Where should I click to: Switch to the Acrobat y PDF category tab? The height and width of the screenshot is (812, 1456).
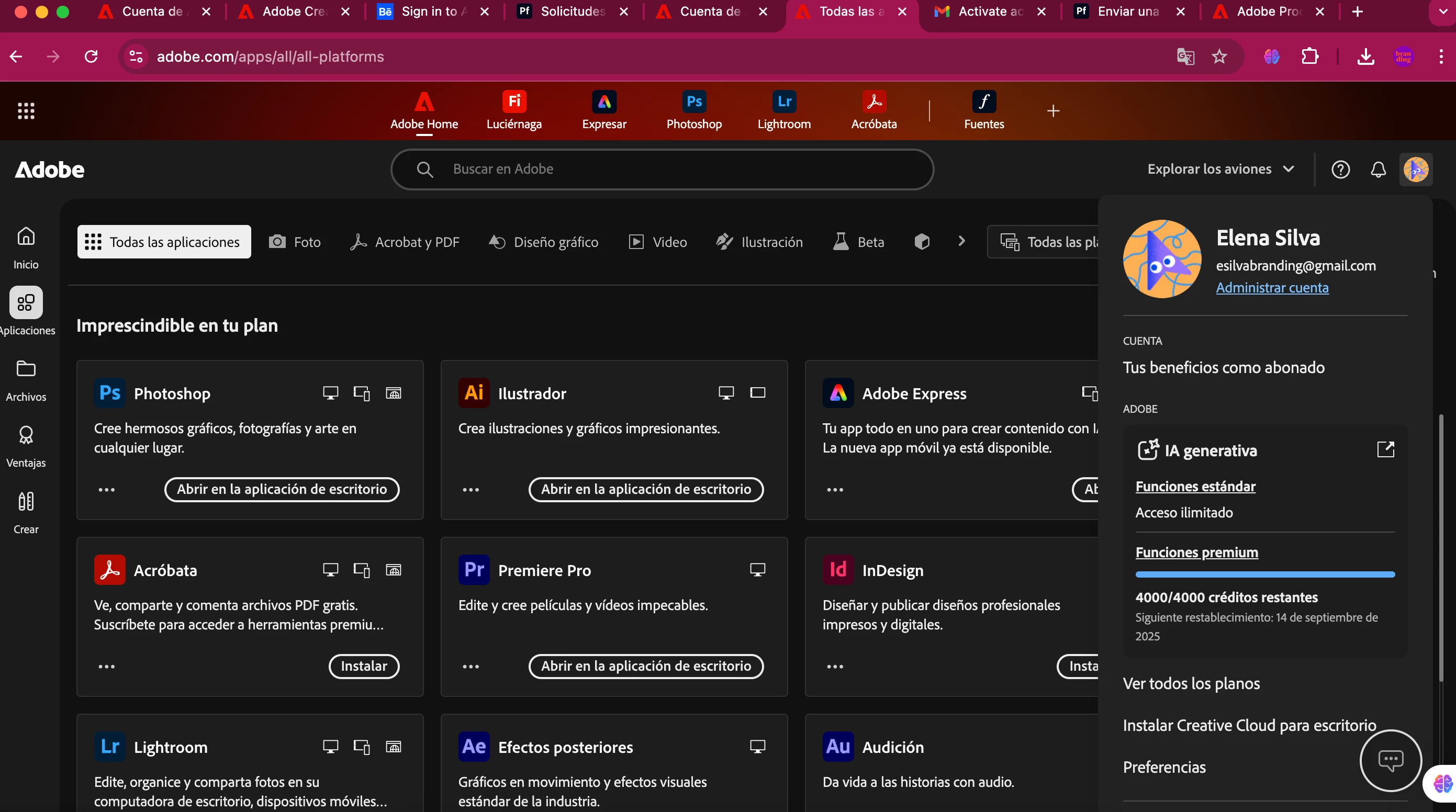click(x=405, y=242)
